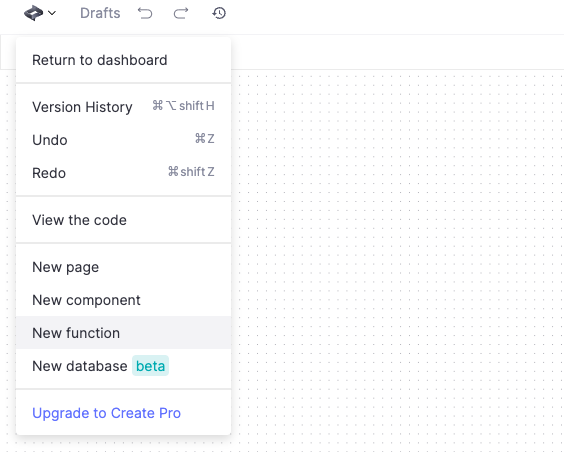Click the undo arrow in the toolbar
564x452 pixels.
(x=145, y=13)
